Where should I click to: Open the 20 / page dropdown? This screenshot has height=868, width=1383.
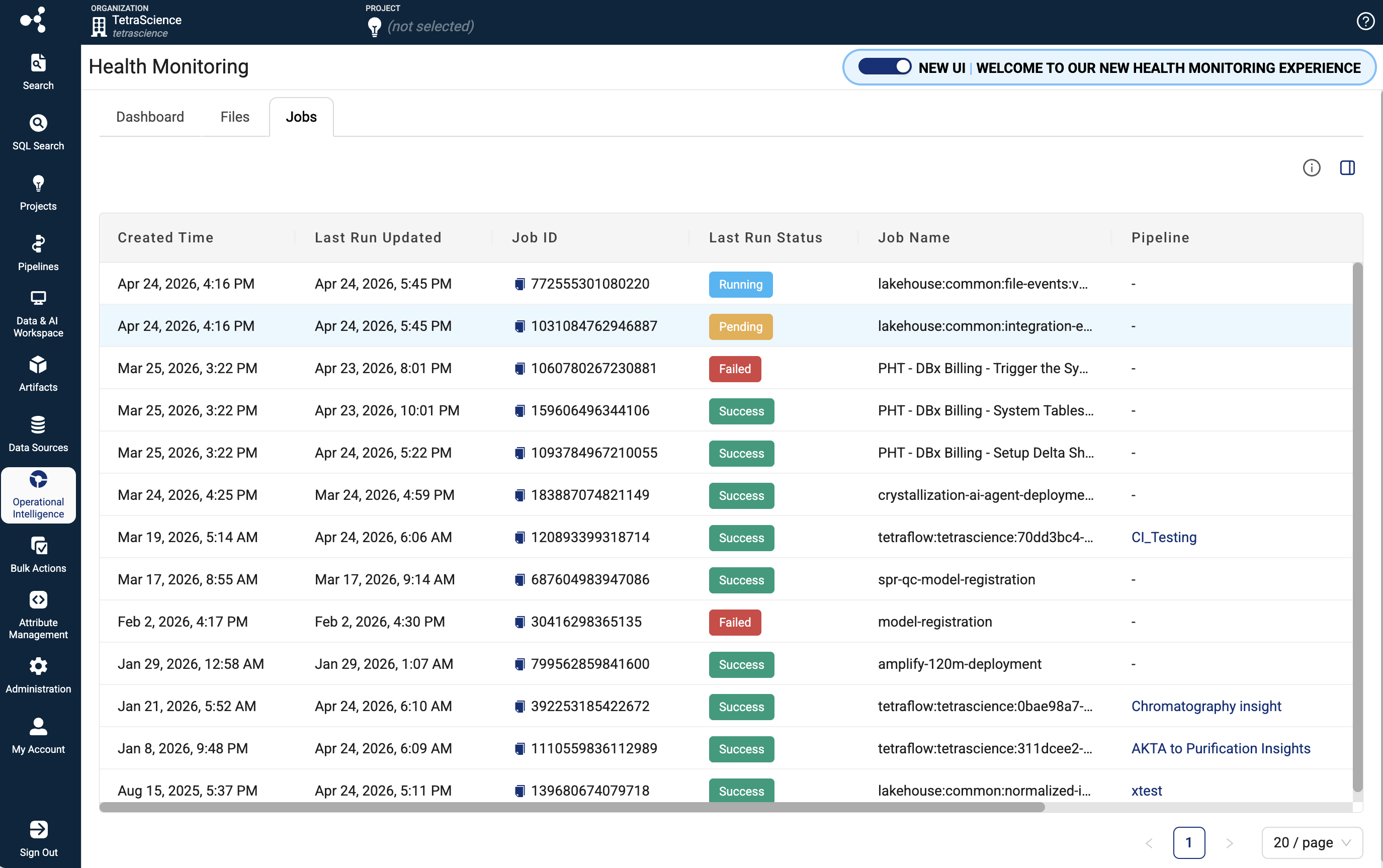click(1311, 842)
